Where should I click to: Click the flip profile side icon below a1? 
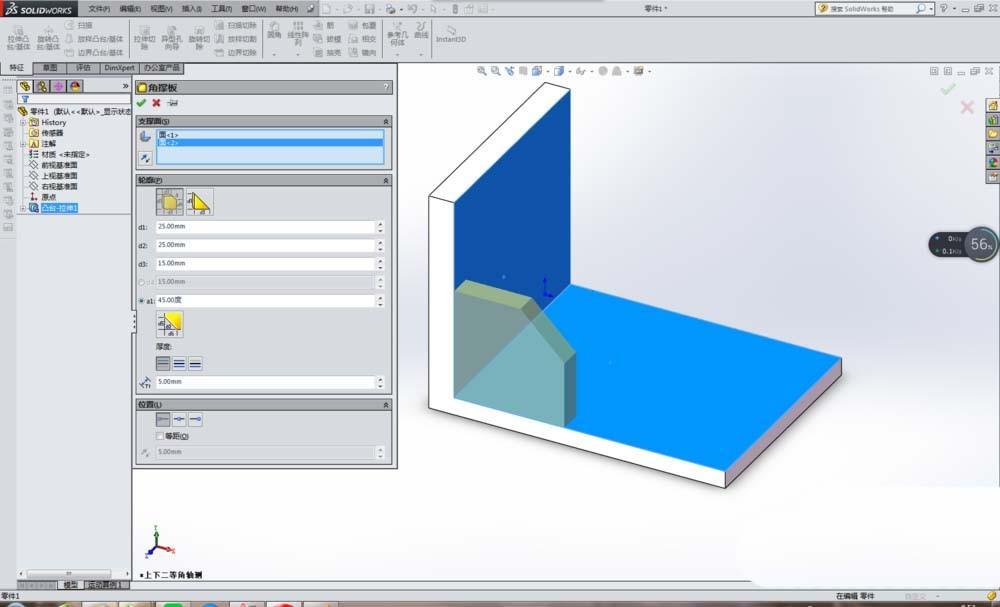(170, 323)
